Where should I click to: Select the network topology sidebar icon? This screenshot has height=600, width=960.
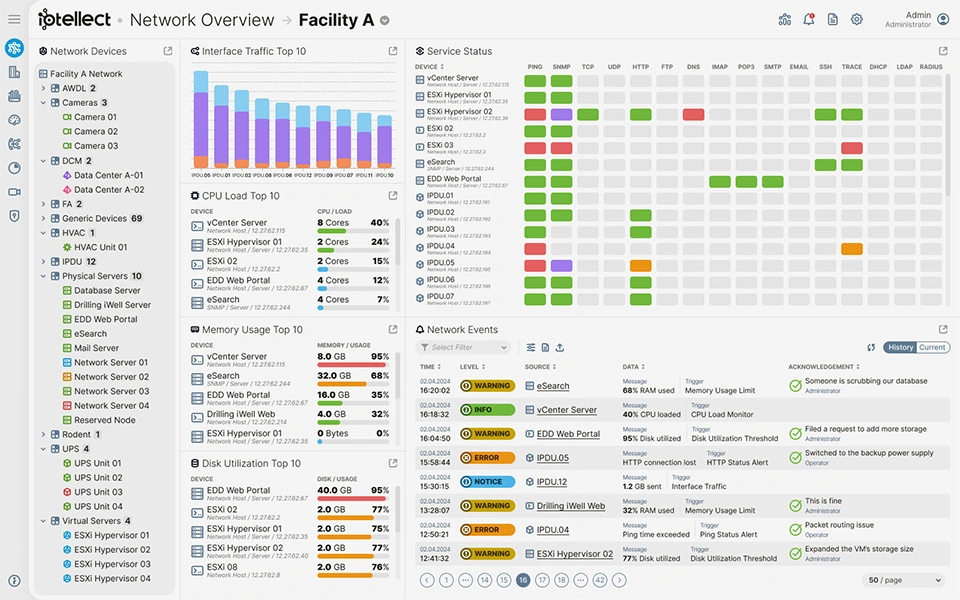point(14,47)
